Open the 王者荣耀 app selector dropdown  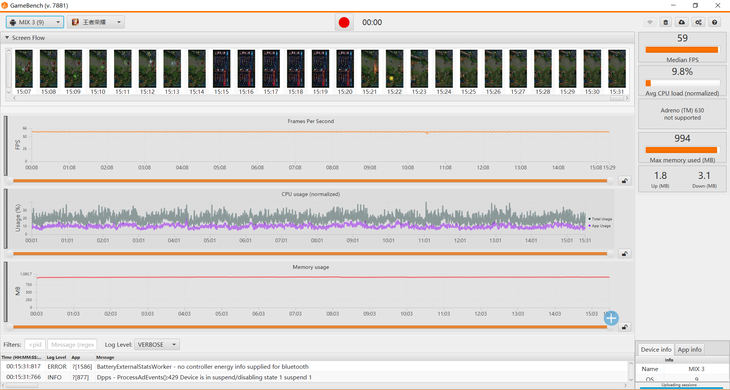[96, 22]
